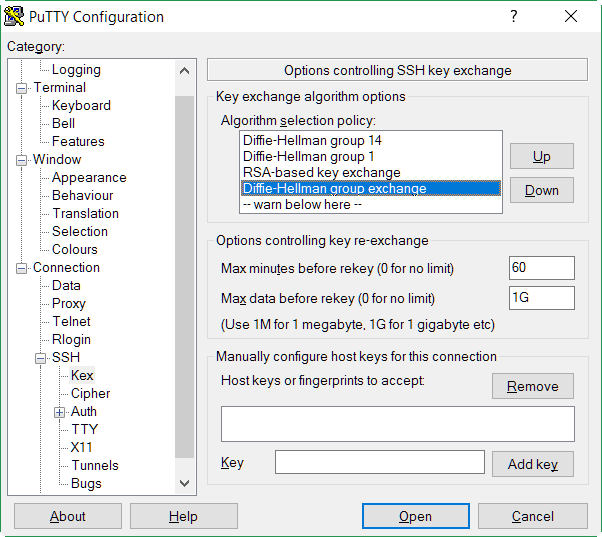The width and height of the screenshot is (602, 537).
Task: Click the host Key text input
Action: click(x=379, y=462)
